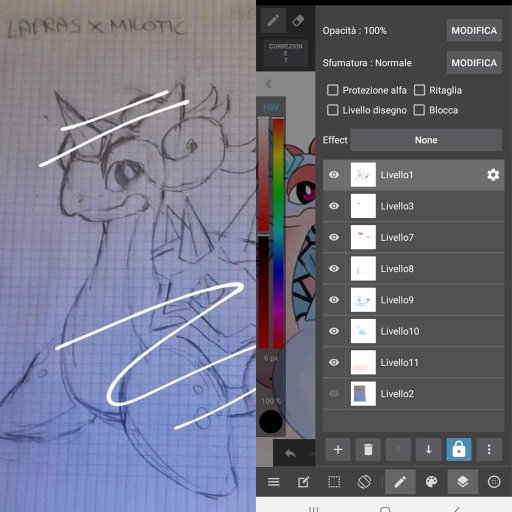Screen dimensions: 512x512
Task: Select the rotate canvas icon
Action: [364, 482]
